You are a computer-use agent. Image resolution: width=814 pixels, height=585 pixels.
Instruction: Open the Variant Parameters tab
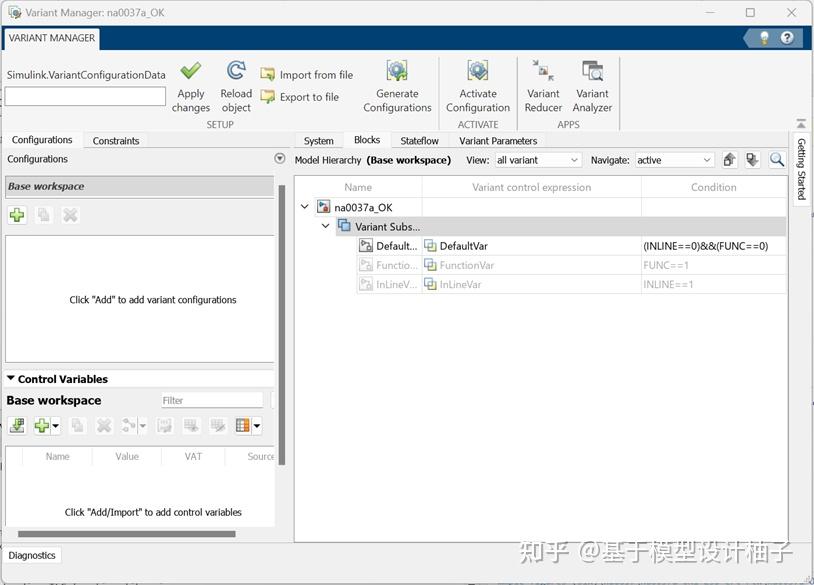click(x=498, y=141)
